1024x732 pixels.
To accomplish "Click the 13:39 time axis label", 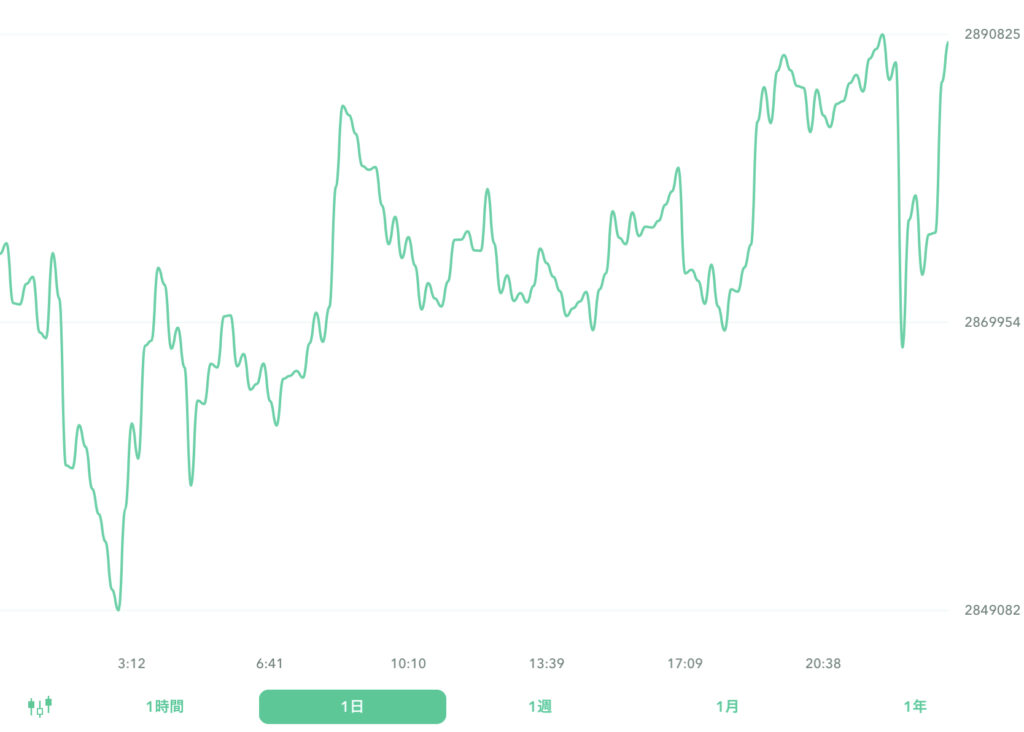I will click(x=547, y=663).
